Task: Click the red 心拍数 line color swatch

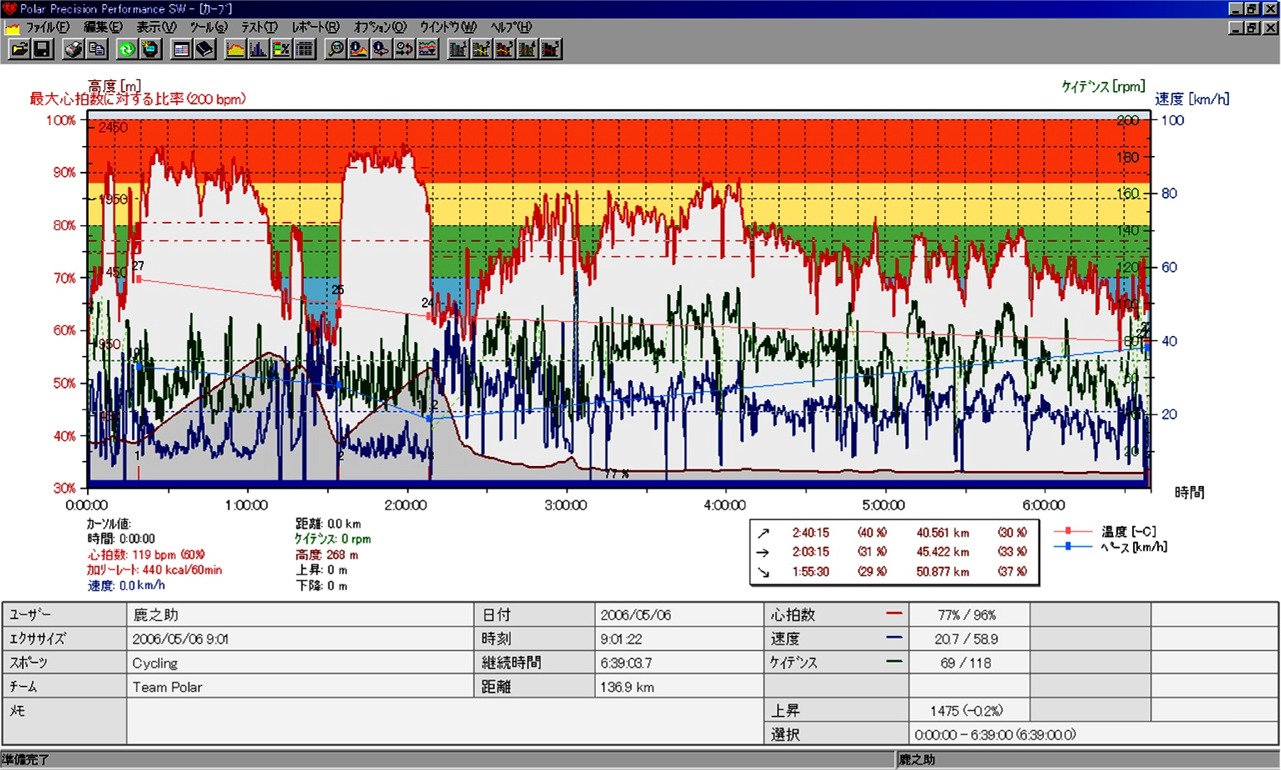Action: 894,615
